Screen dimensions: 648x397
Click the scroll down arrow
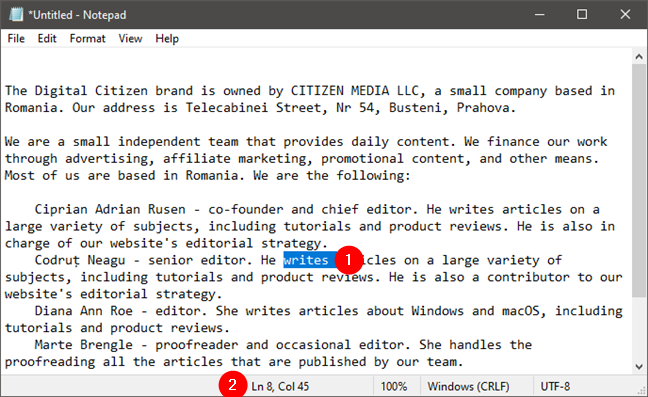pyautogui.click(x=639, y=366)
